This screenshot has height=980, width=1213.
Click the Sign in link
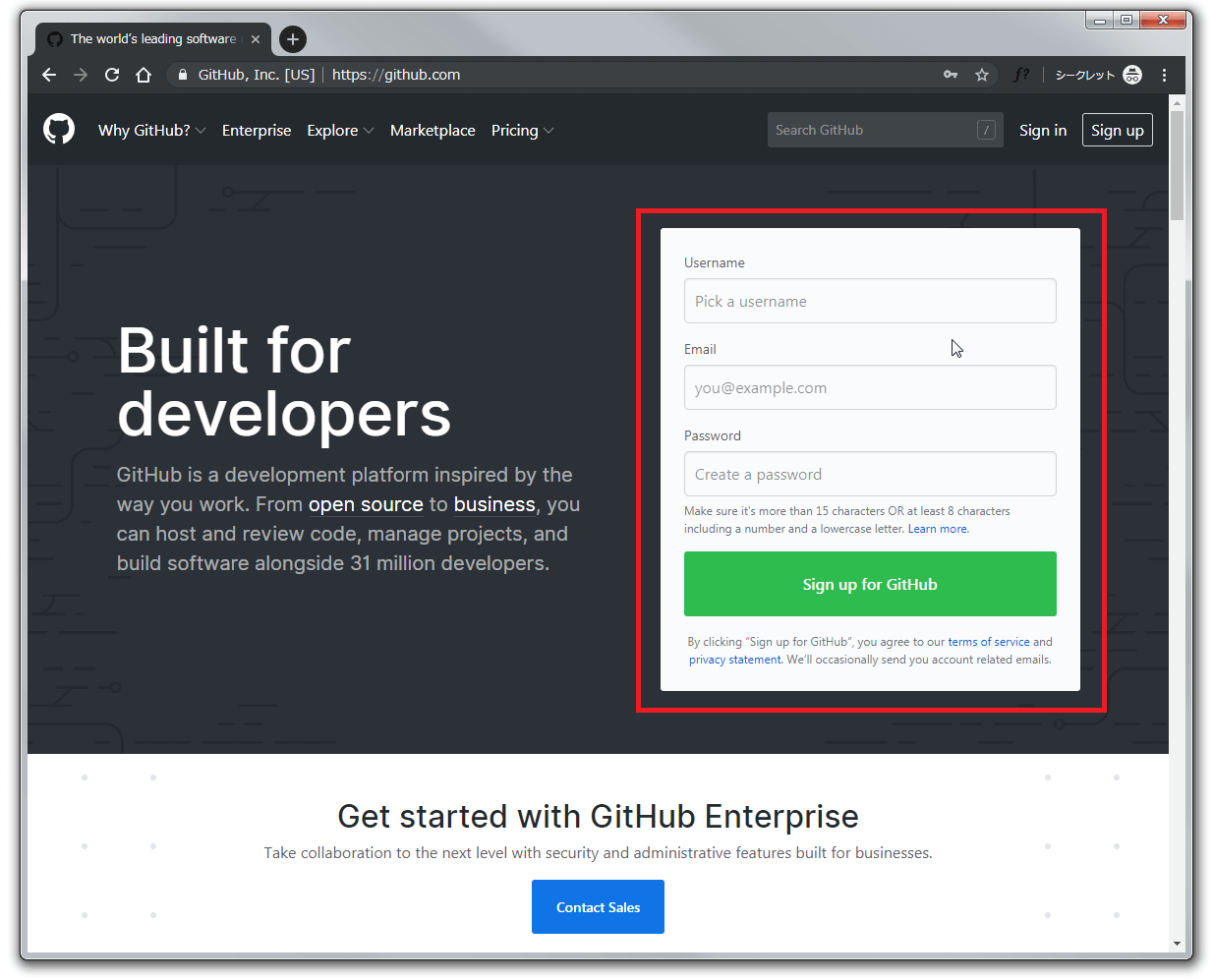click(1042, 131)
